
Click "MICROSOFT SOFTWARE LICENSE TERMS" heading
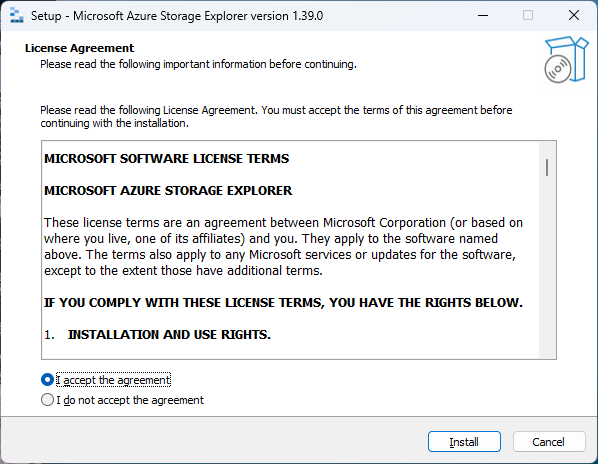167,159
